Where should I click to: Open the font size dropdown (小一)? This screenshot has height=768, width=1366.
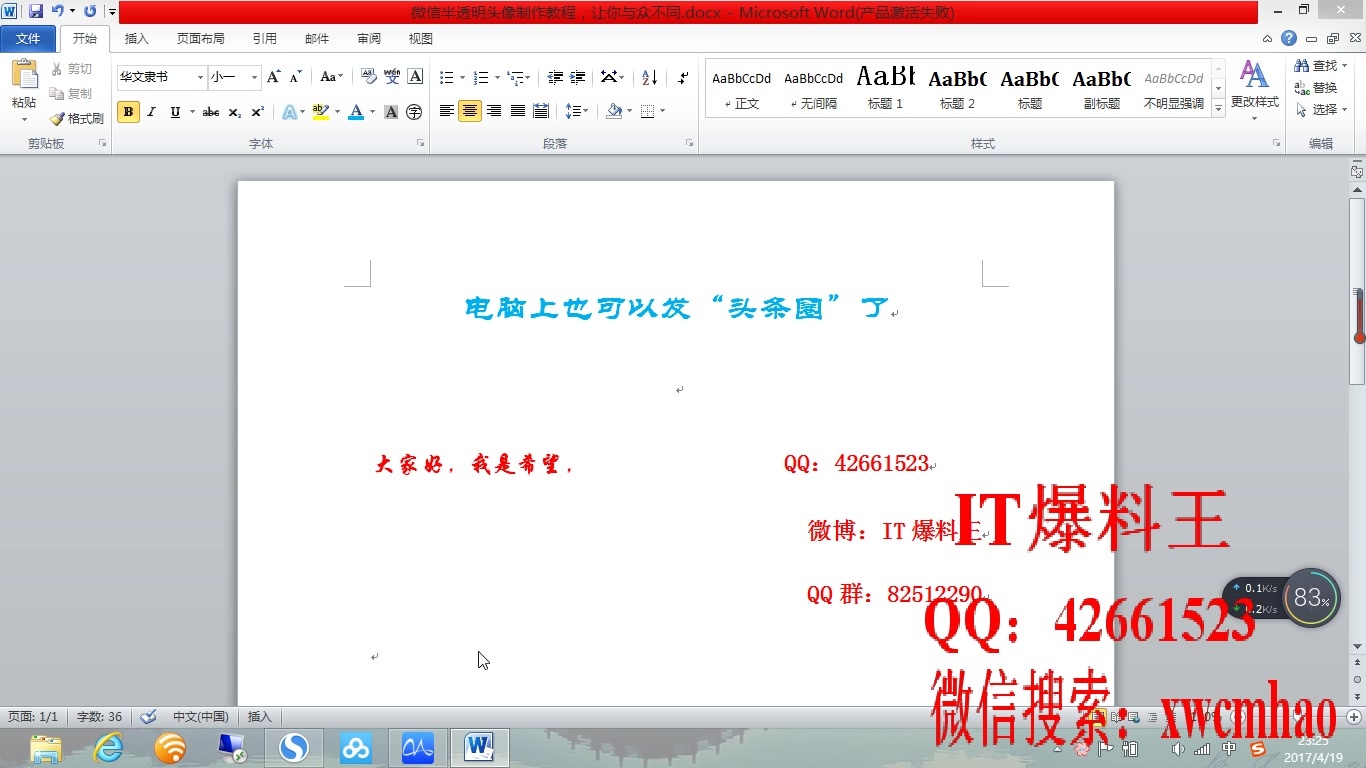click(x=255, y=77)
